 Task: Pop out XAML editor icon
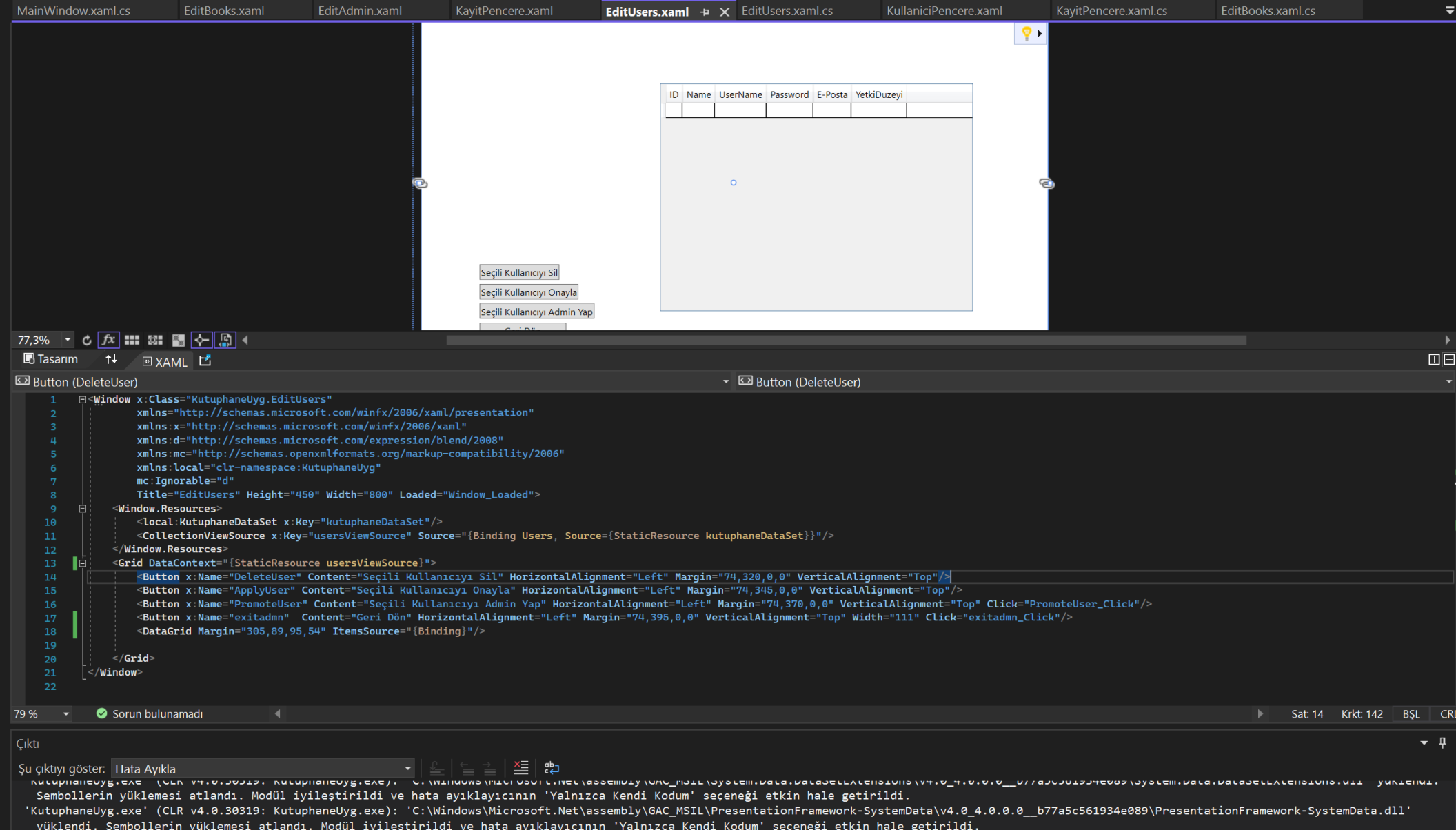tap(205, 361)
